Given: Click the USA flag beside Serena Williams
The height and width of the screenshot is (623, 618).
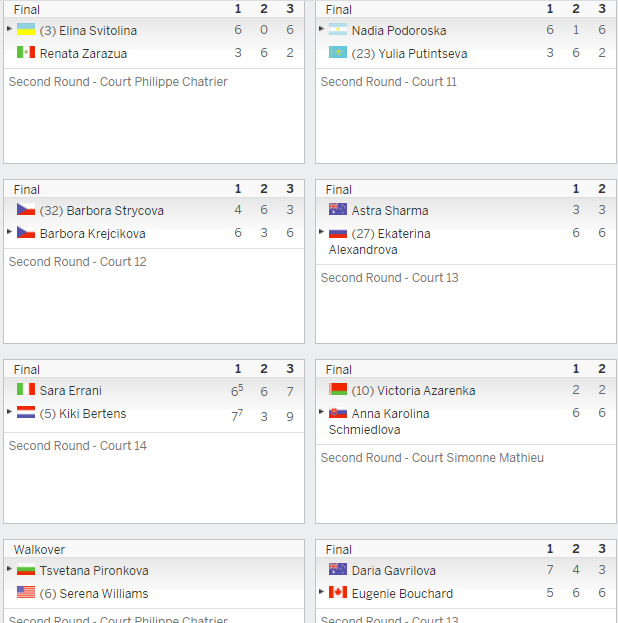Looking at the screenshot, I should point(26,592).
